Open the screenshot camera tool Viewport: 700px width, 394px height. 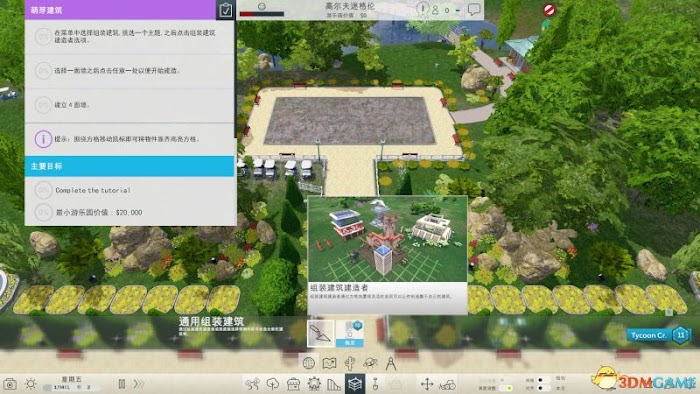pos(10,384)
